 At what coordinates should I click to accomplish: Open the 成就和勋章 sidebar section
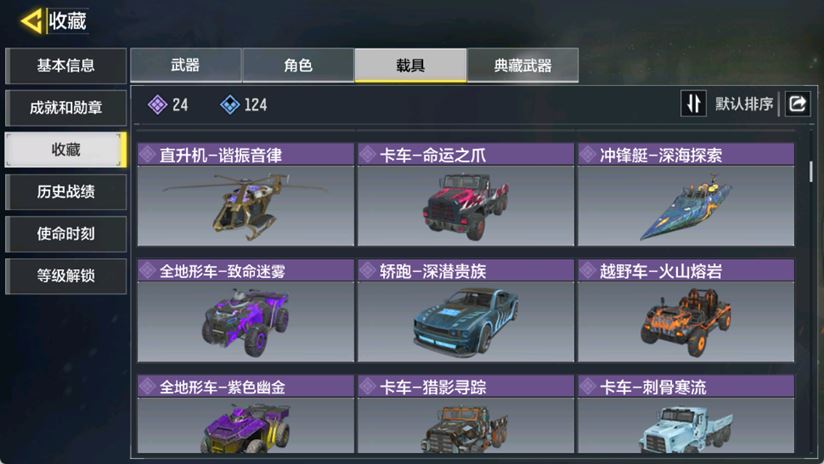(x=66, y=108)
